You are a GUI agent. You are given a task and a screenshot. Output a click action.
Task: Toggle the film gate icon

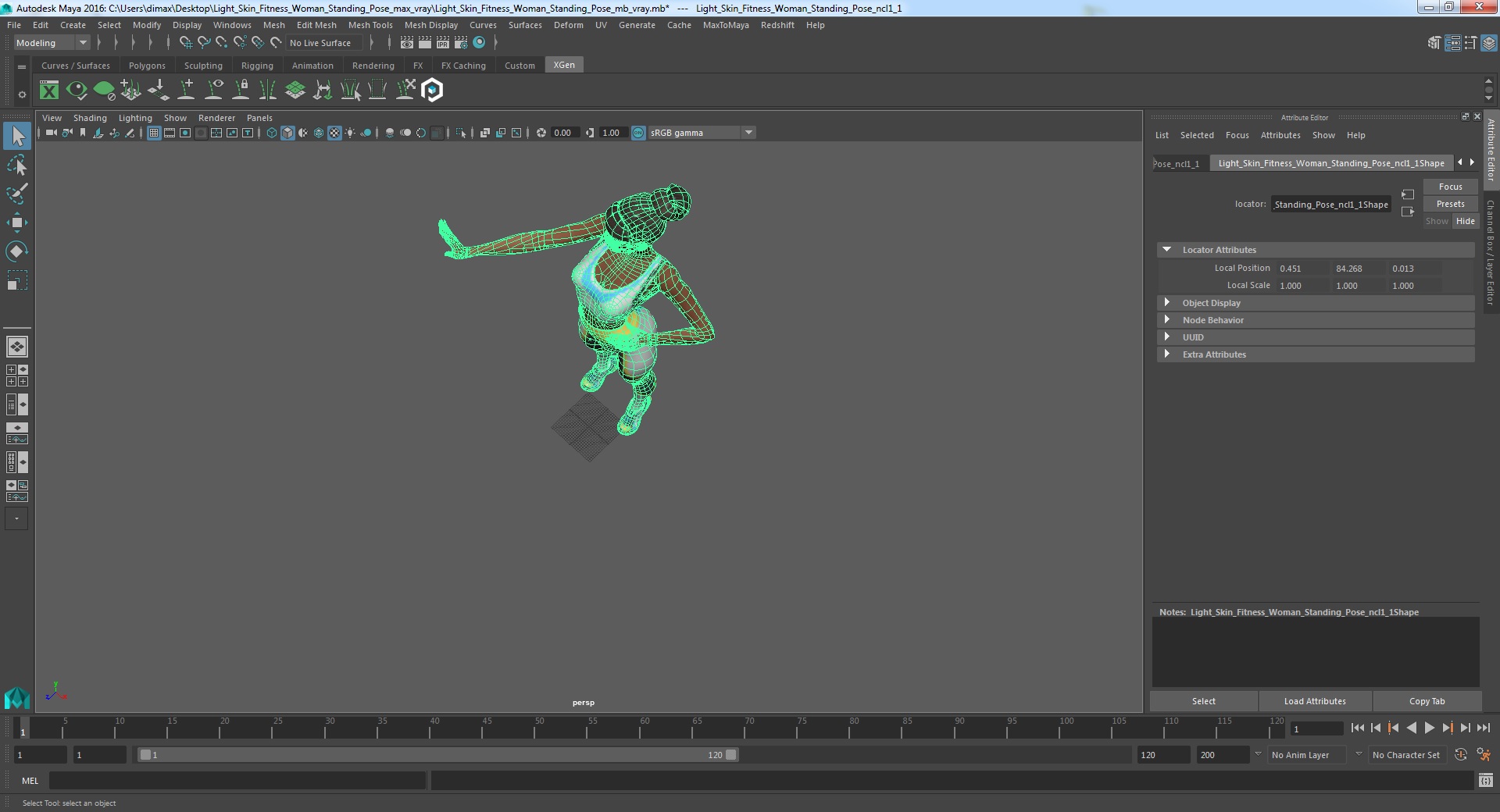pos(170,133)
